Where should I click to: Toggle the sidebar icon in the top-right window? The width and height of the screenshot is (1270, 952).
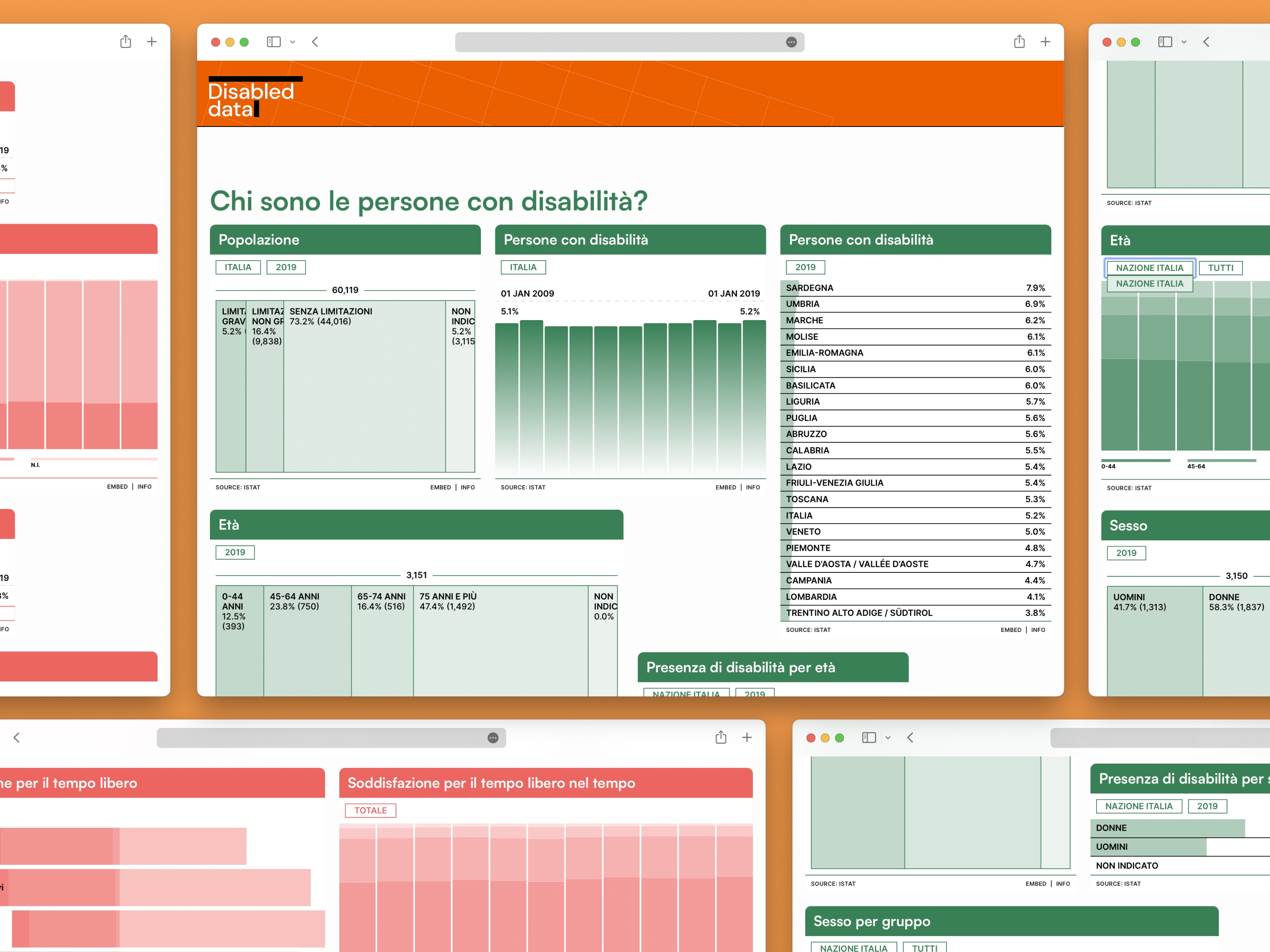point(1165,42)
